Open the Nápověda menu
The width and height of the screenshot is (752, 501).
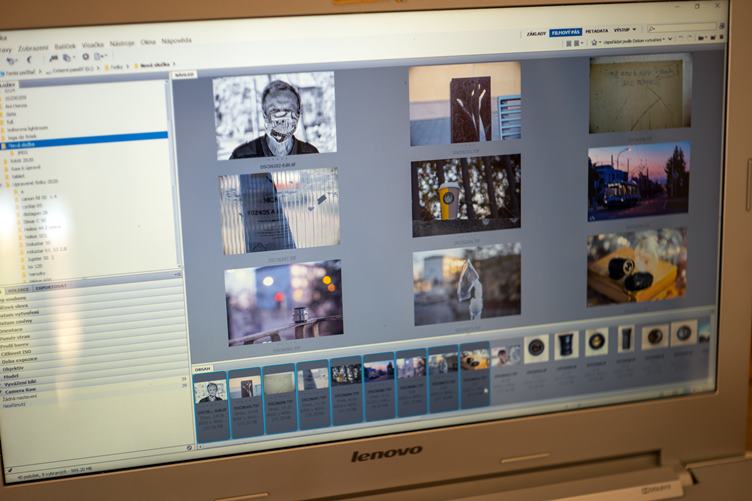tap(176, 41)
